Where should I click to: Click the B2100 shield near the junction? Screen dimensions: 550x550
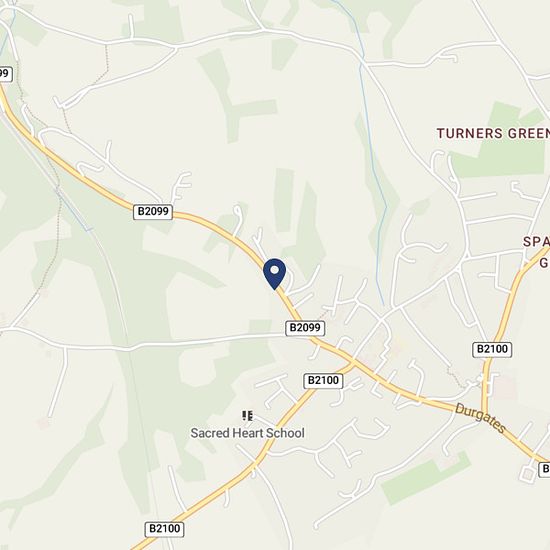pos(323,381)
